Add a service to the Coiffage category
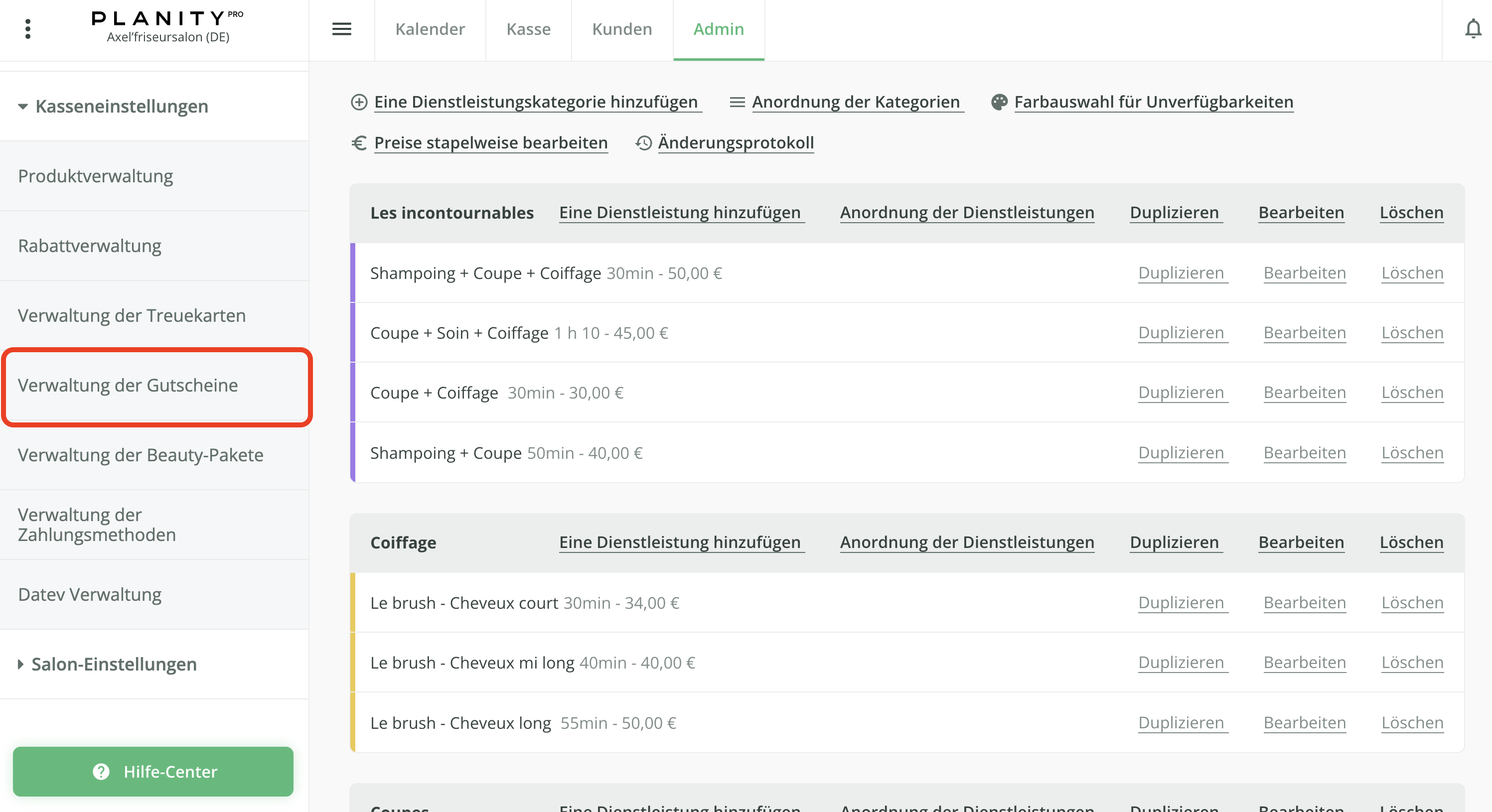1492x812 pixels. click(x=682, y=542)
